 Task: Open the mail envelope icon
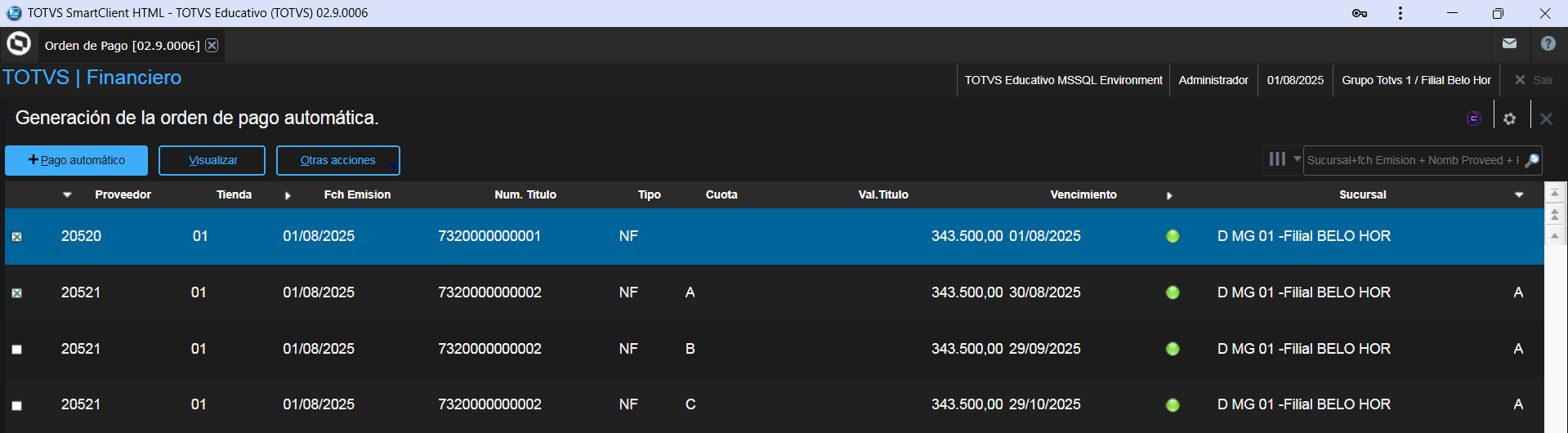[x=1509, y=44]
